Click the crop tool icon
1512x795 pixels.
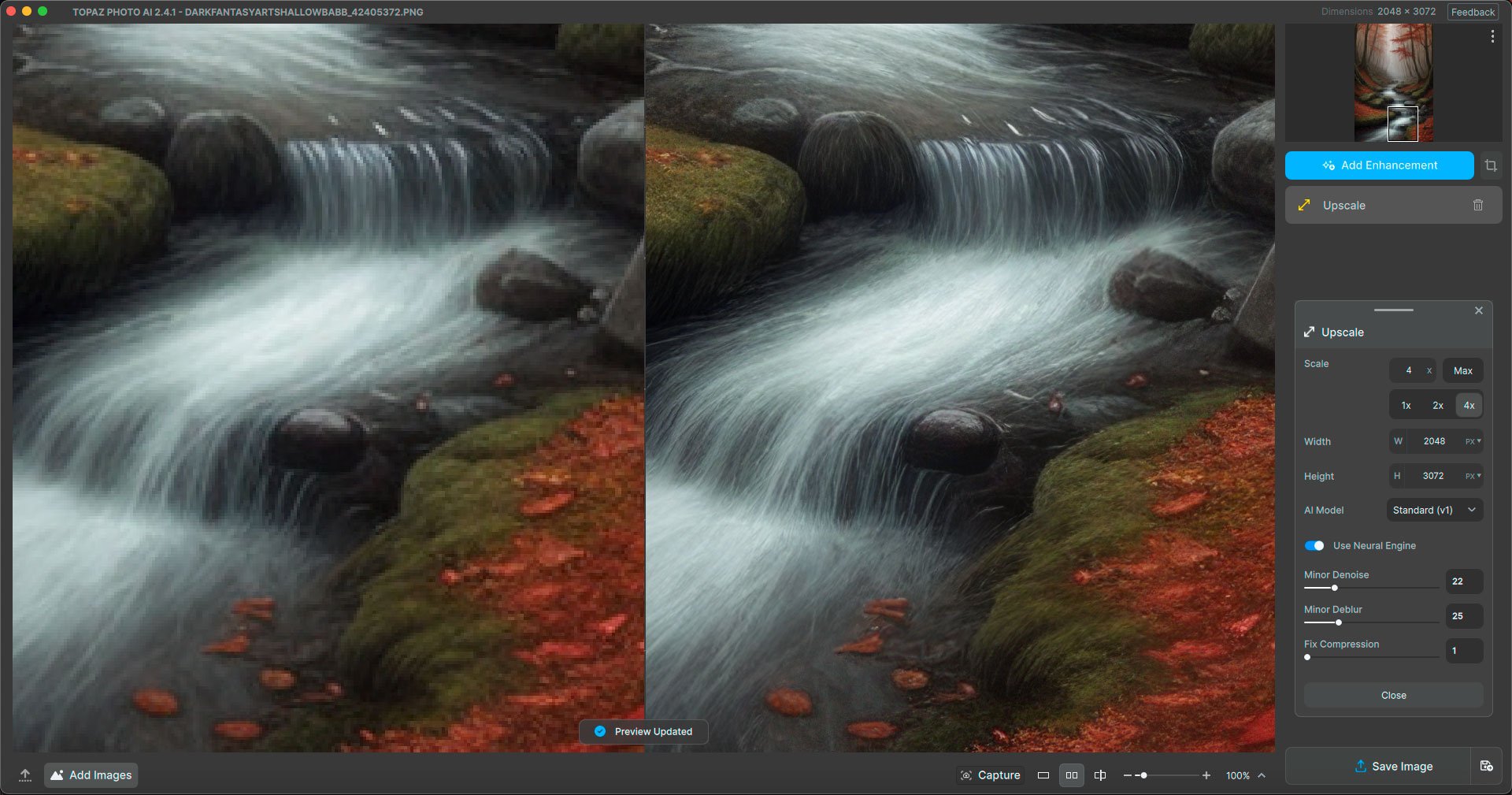pyautogui.click(x=1491, y=165)
